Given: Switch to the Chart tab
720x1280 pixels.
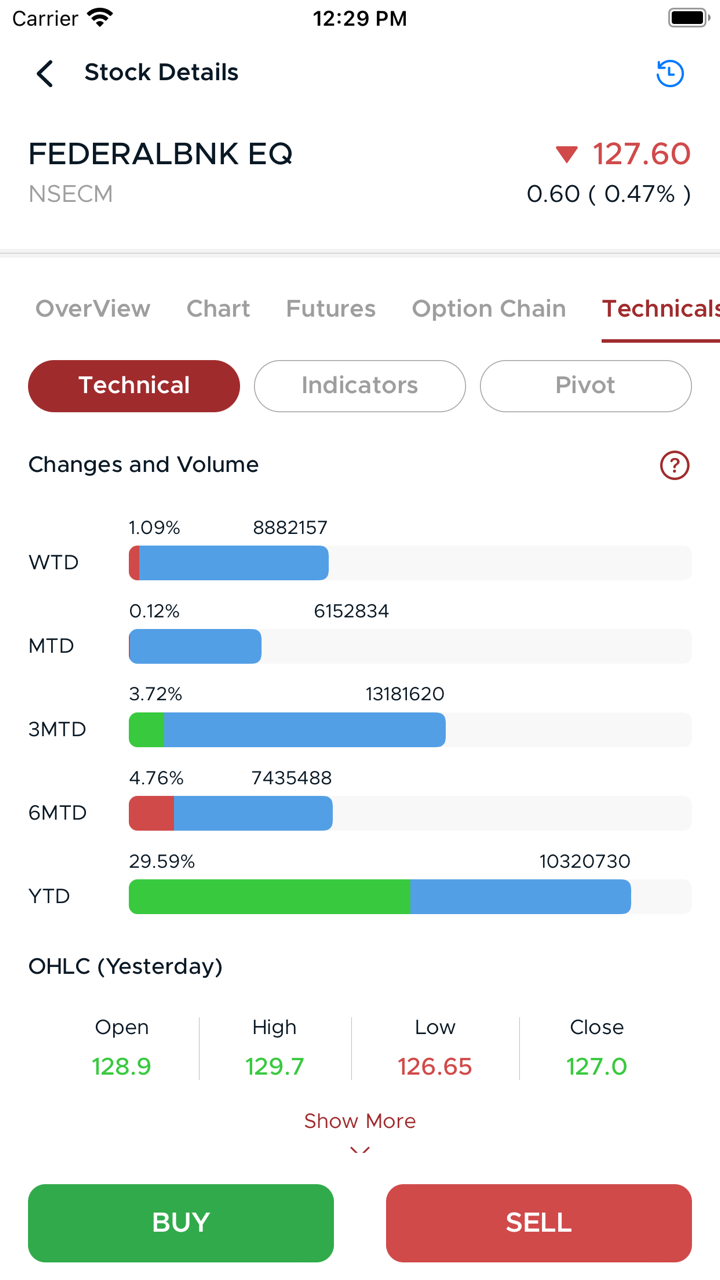Looking at the screenshot, I should coord(218,309).
